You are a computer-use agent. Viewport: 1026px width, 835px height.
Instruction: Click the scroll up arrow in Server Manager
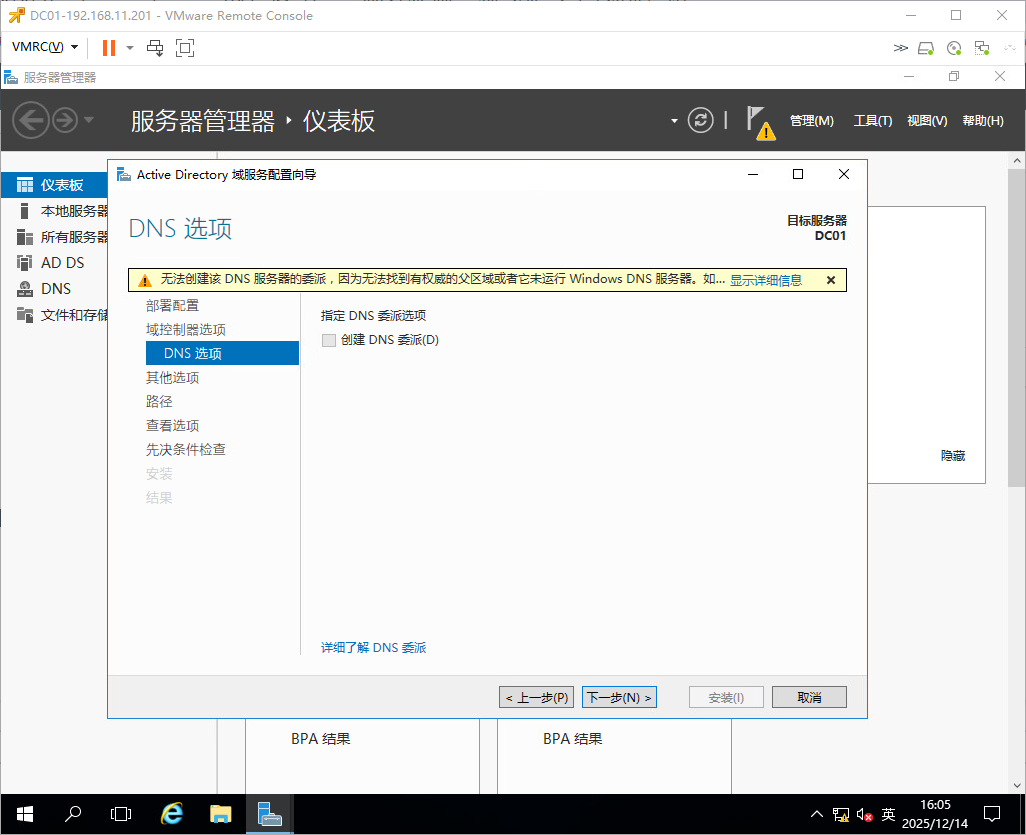pos(1017,160)
